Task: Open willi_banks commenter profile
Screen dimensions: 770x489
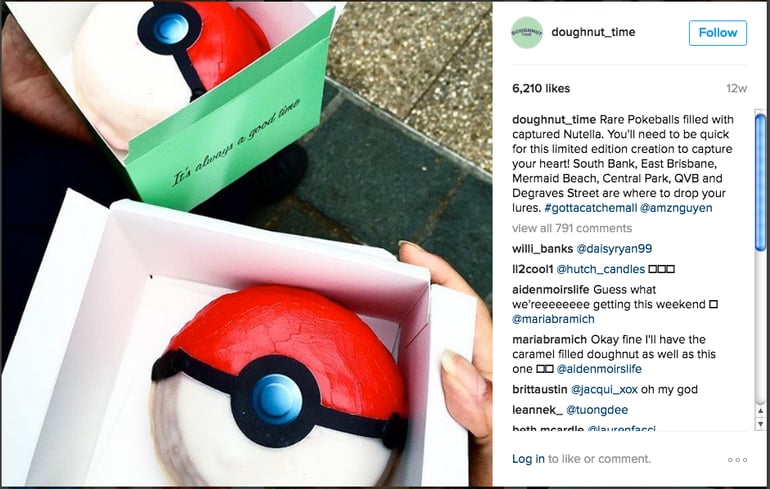Action: point(542,249)
